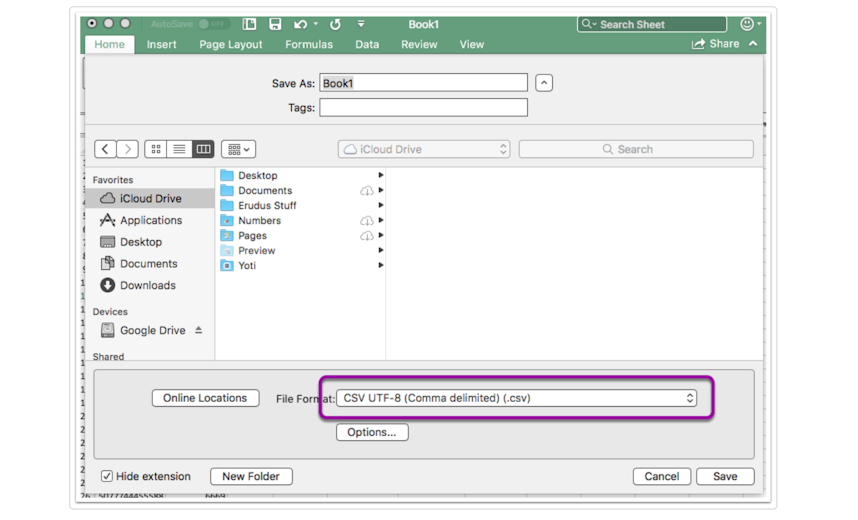Viewport: 858px width, 520px height.
Task: Expand the Erudus Stuff folder arrow
Action: (x=381, y=205)
